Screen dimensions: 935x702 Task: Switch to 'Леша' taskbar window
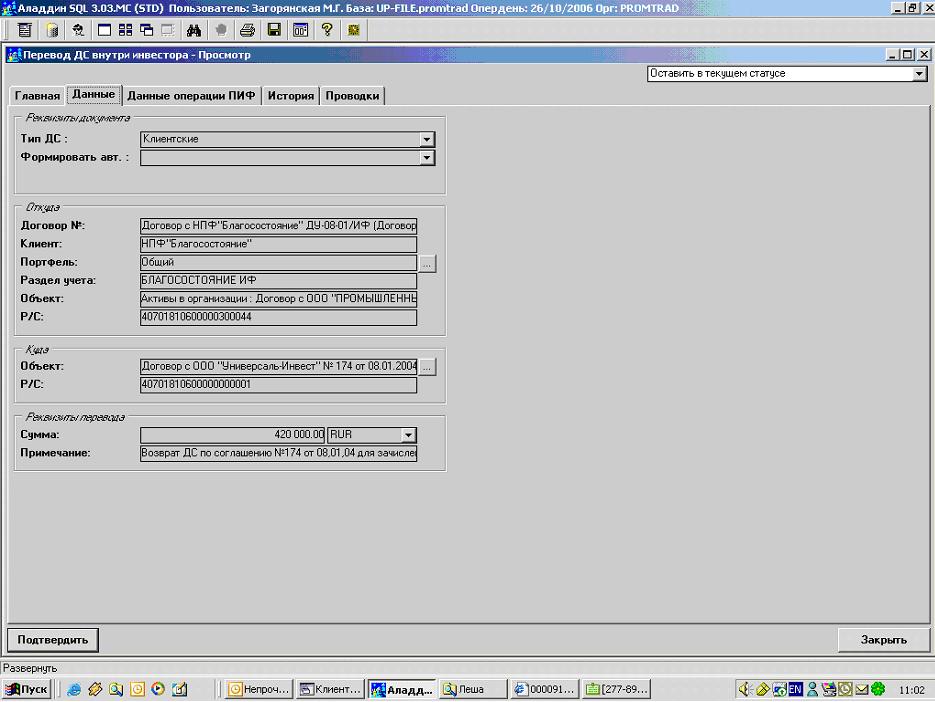point(473,689)
